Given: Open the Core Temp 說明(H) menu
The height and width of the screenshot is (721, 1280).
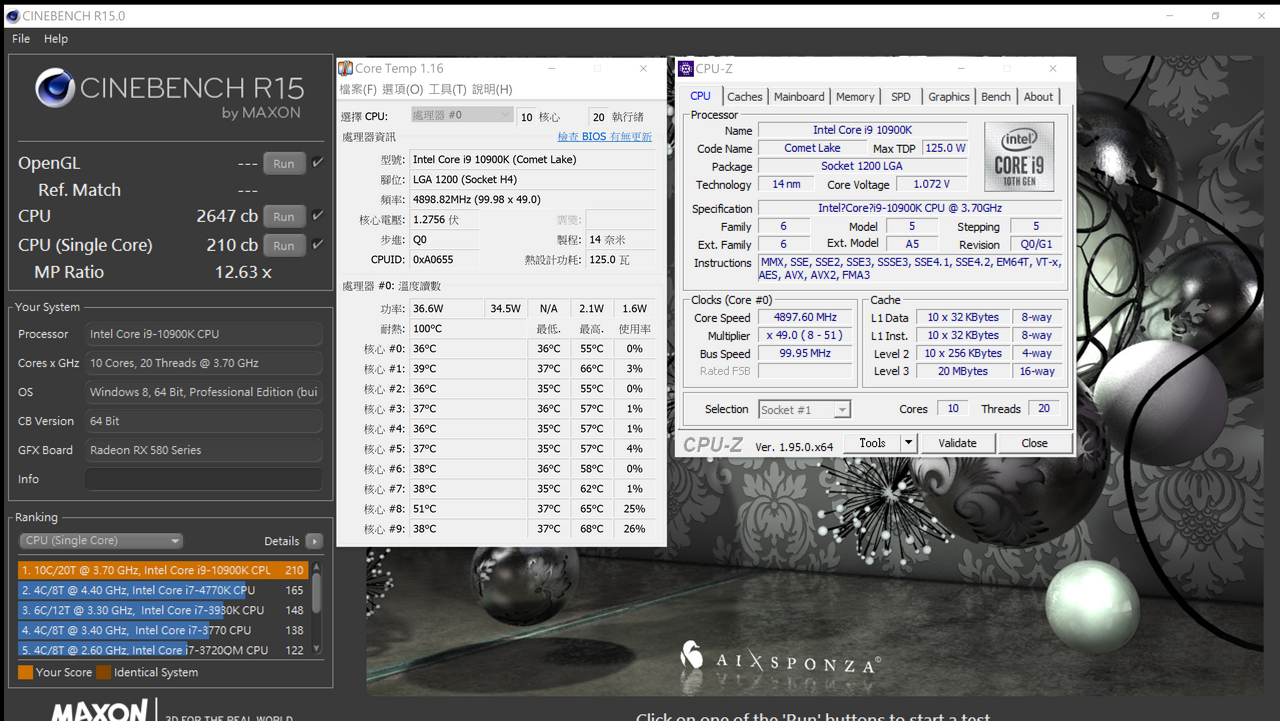Looking at the screenshot, I should tap(492, 90).
